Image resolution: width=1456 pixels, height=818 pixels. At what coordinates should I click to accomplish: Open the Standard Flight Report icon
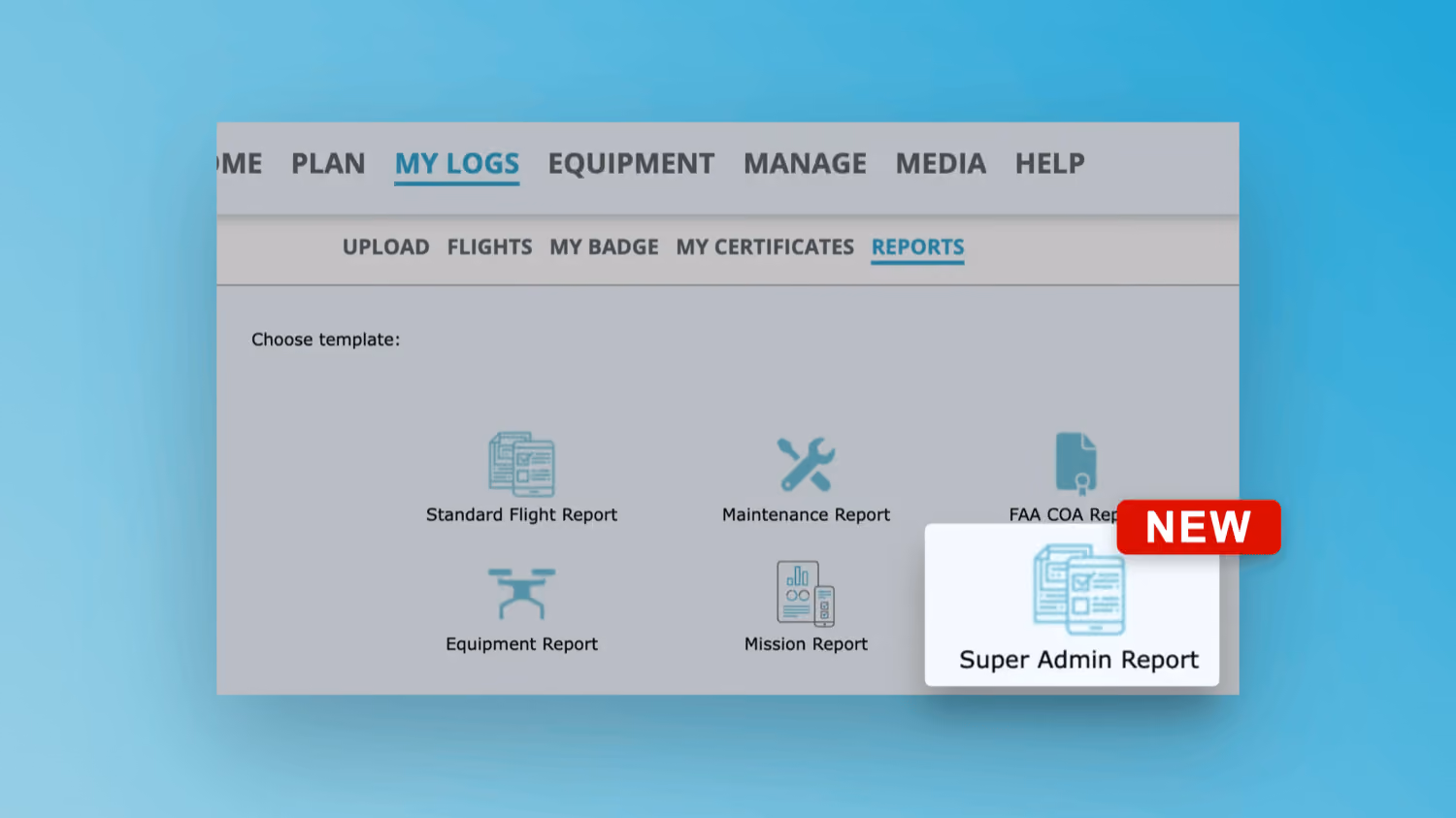[x=521, y=464]
